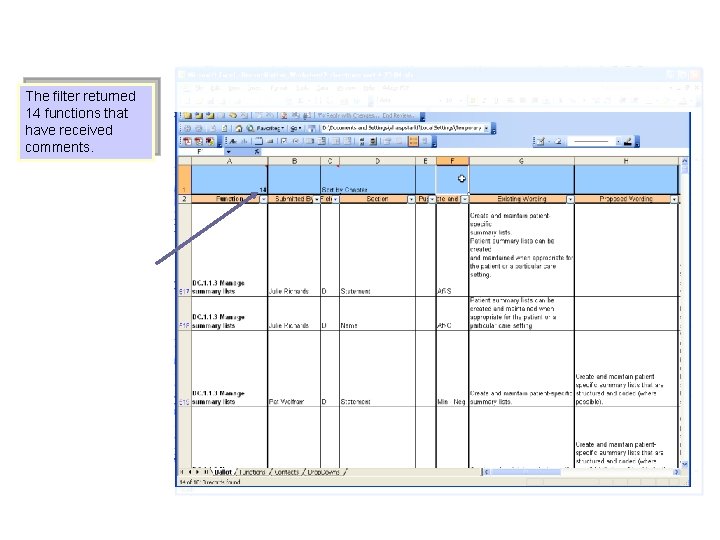Open the Go dropdown on Web toolbar
Image resolution: width=720 pixels, height=540 pixels.
coord(296,128)
